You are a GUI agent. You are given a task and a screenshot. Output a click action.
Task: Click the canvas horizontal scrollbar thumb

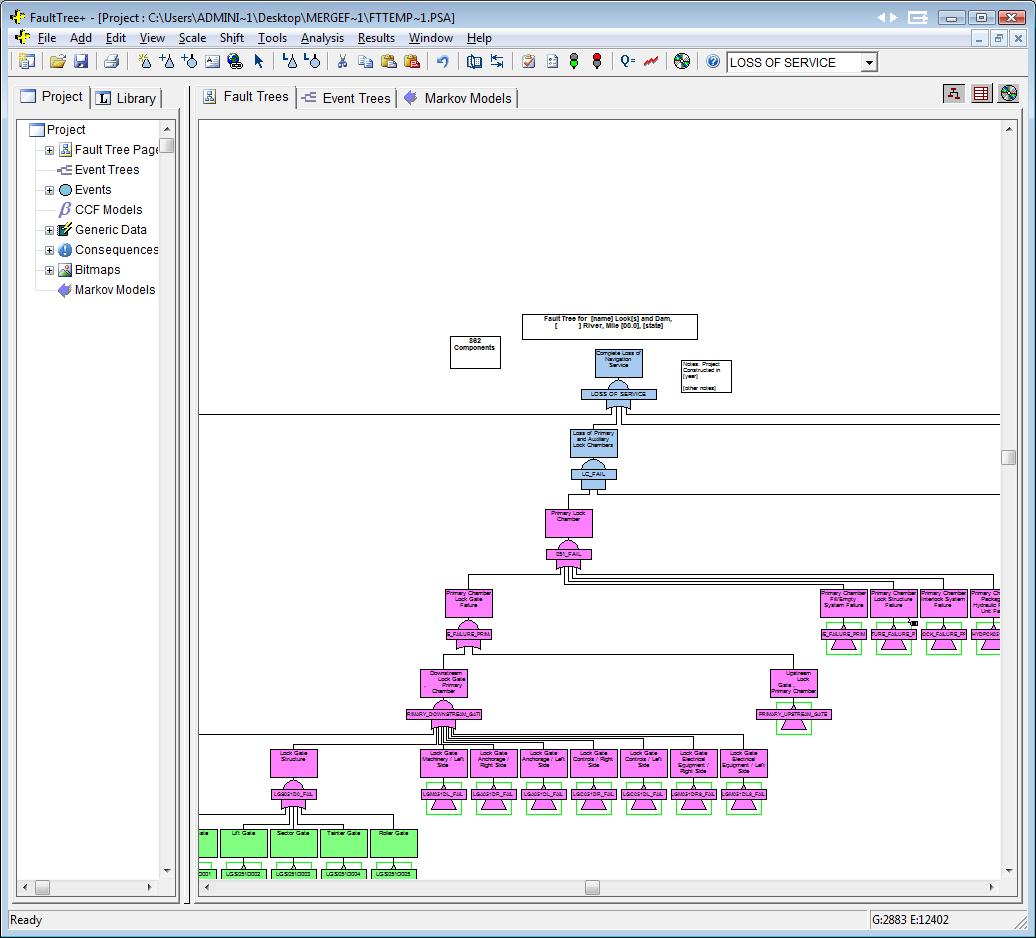coord(593,887)
